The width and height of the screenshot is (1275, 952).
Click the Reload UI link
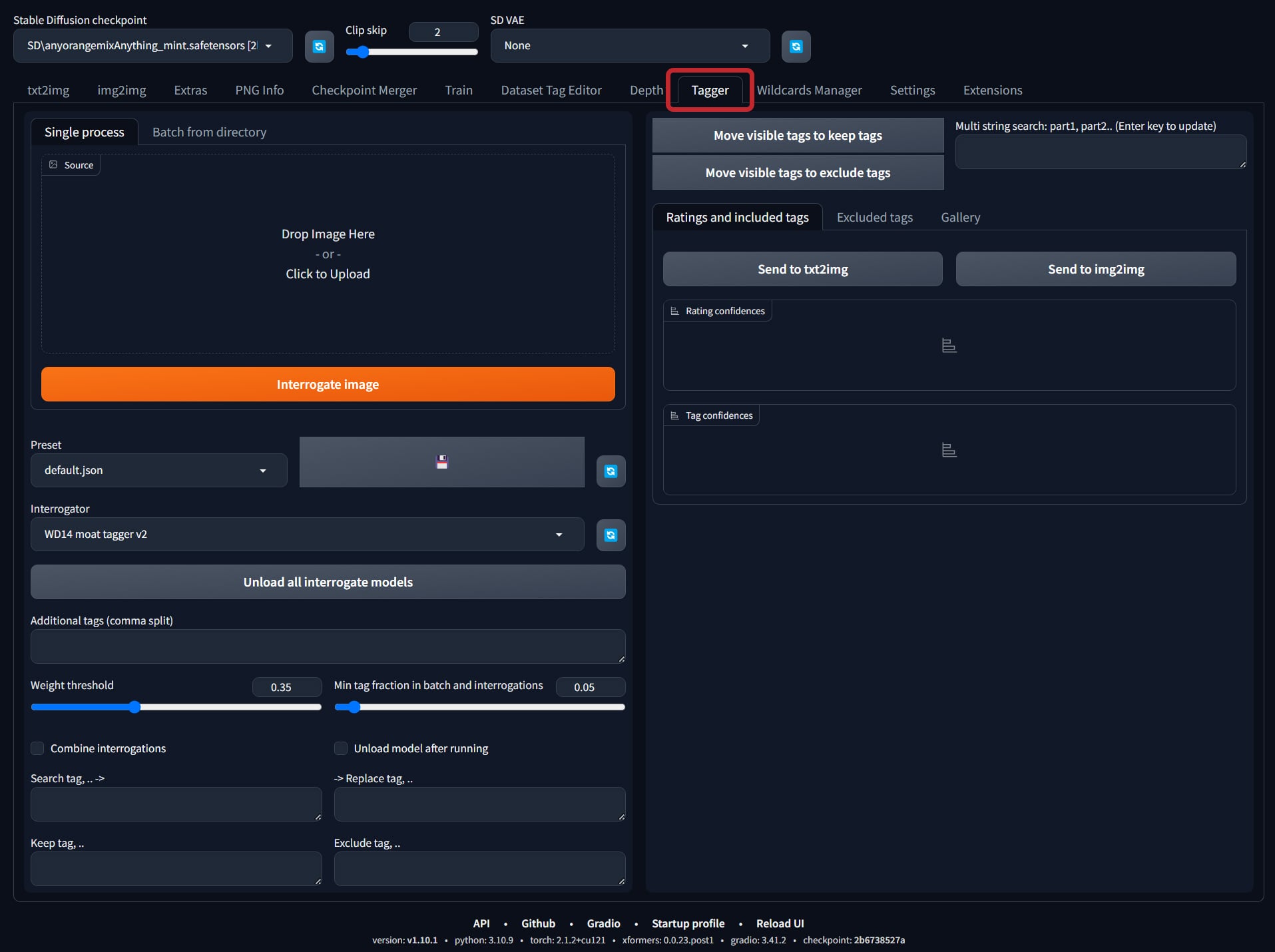(x=780, y=923)
